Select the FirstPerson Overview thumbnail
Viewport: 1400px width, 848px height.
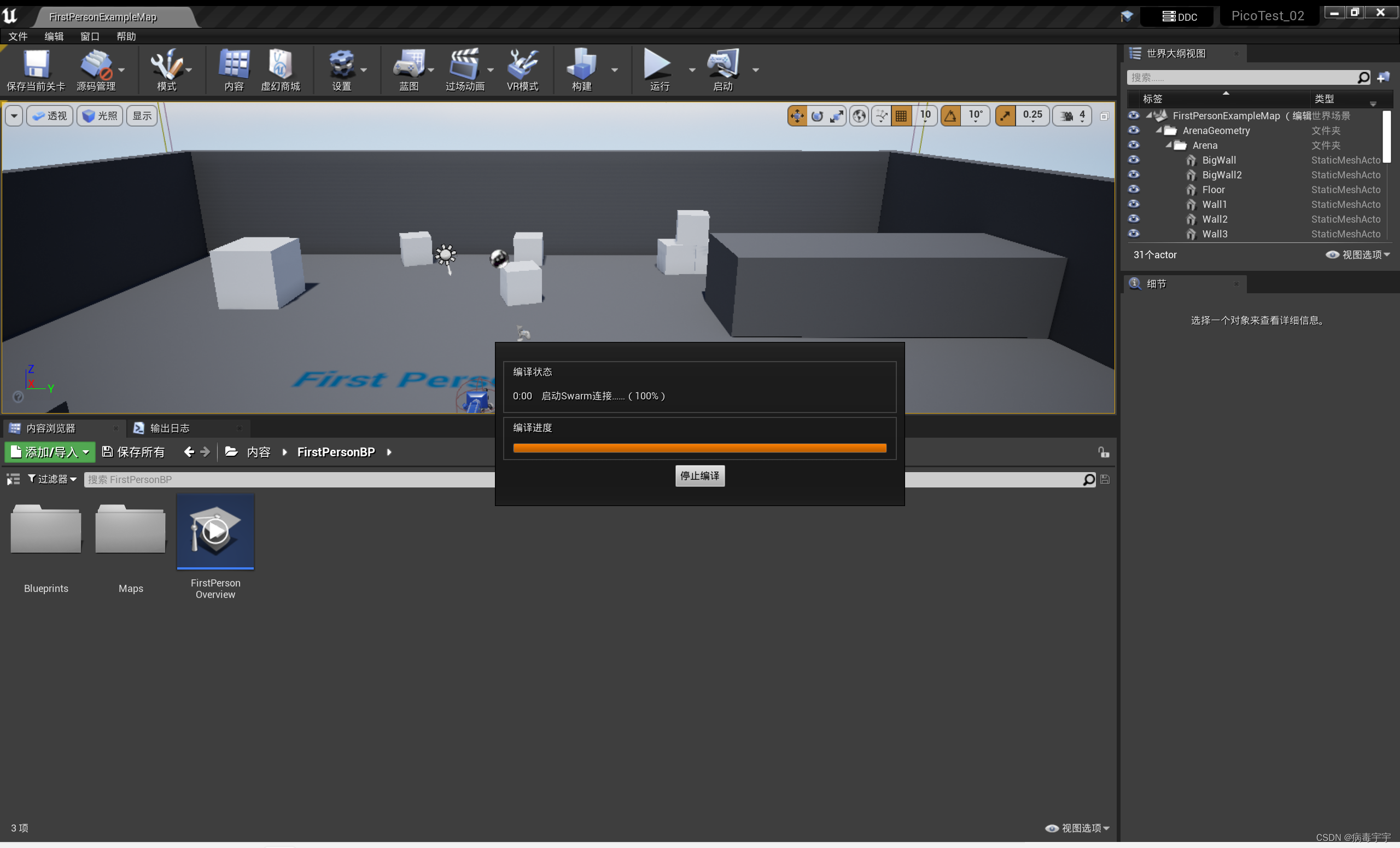pos(215,531)
